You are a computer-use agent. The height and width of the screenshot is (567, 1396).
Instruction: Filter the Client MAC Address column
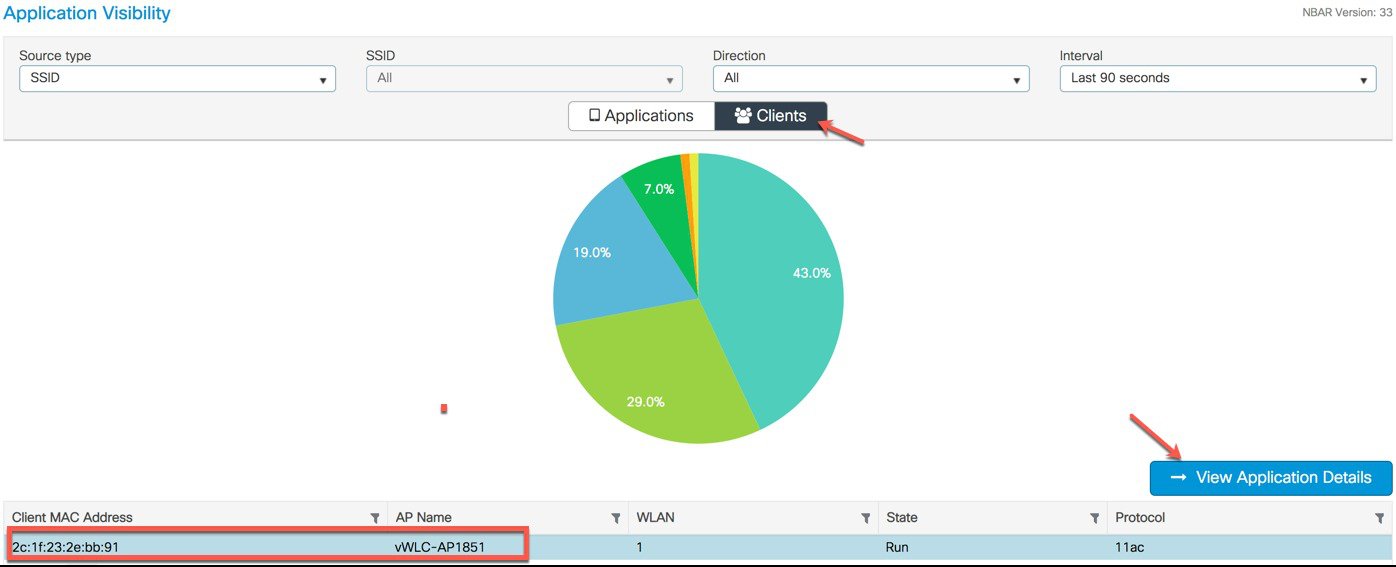click(x=375, y=518)
